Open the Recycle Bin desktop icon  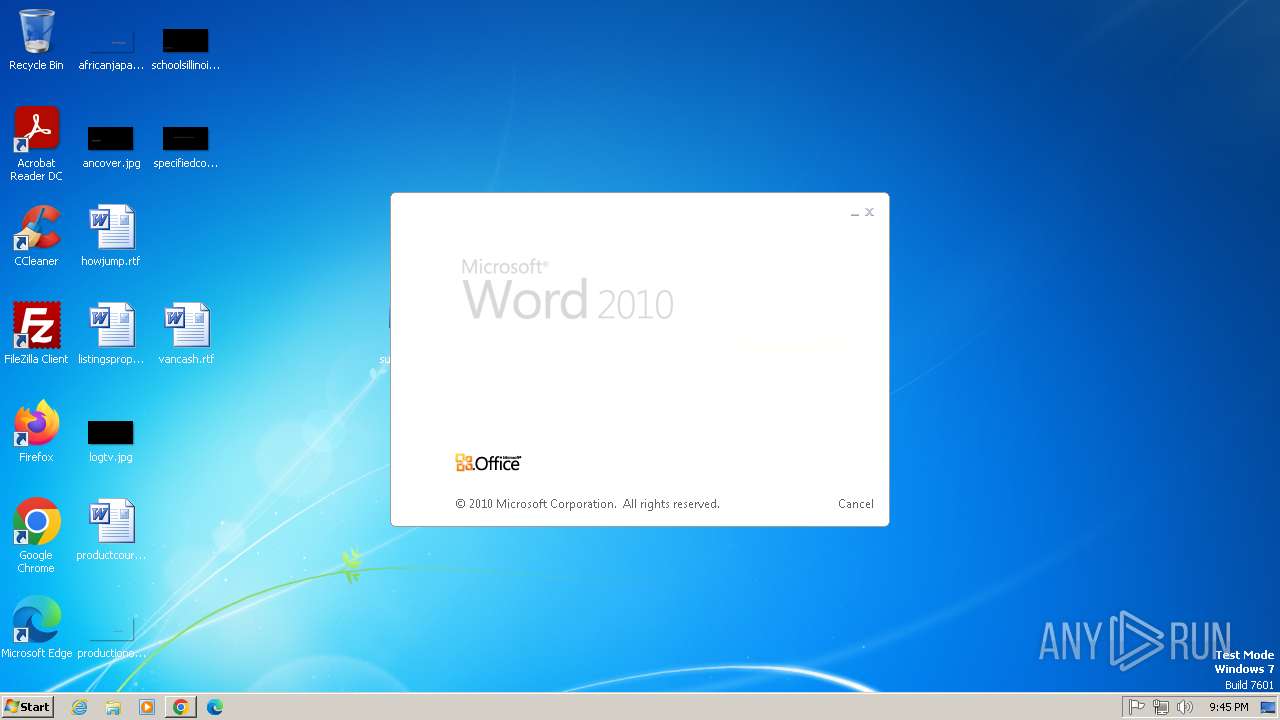(x=36, y=40)
